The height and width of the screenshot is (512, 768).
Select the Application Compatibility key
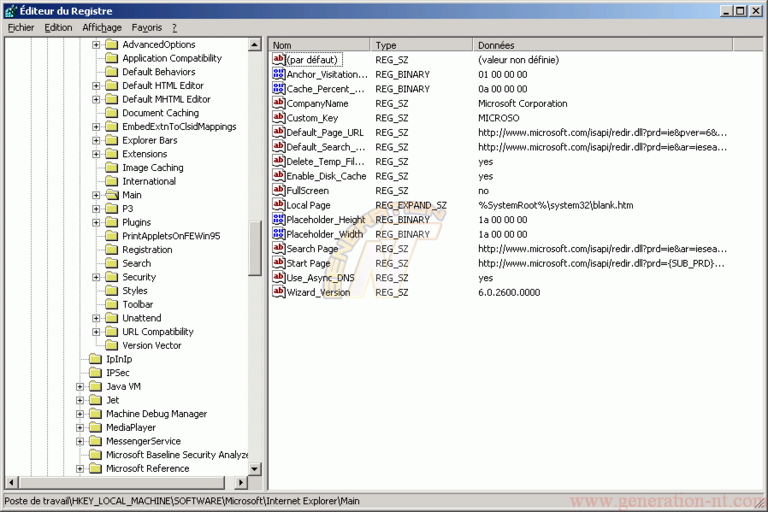[172, 58]
